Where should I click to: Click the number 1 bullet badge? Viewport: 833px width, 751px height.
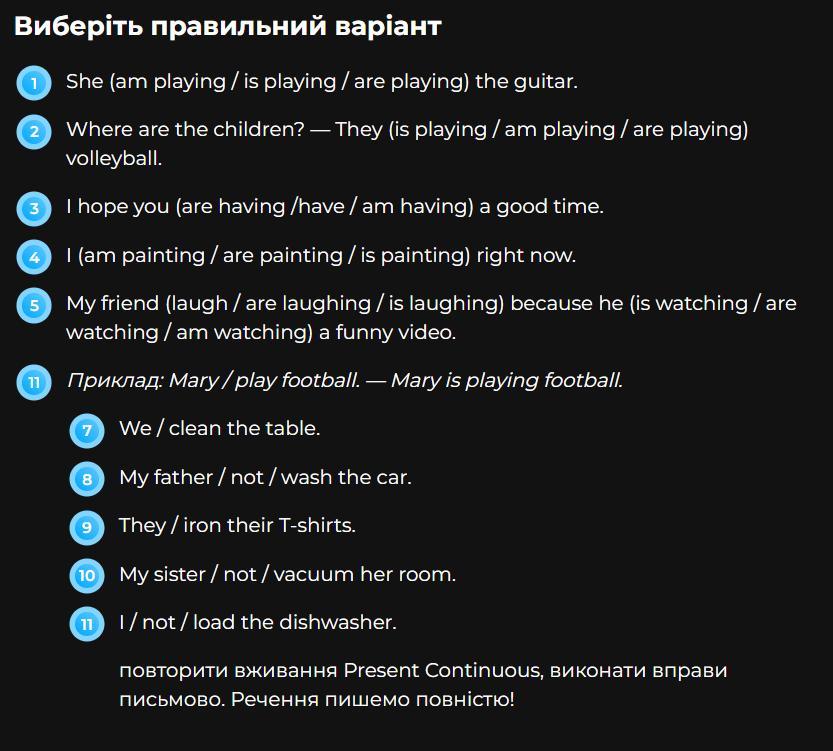[x=34, y=83]
